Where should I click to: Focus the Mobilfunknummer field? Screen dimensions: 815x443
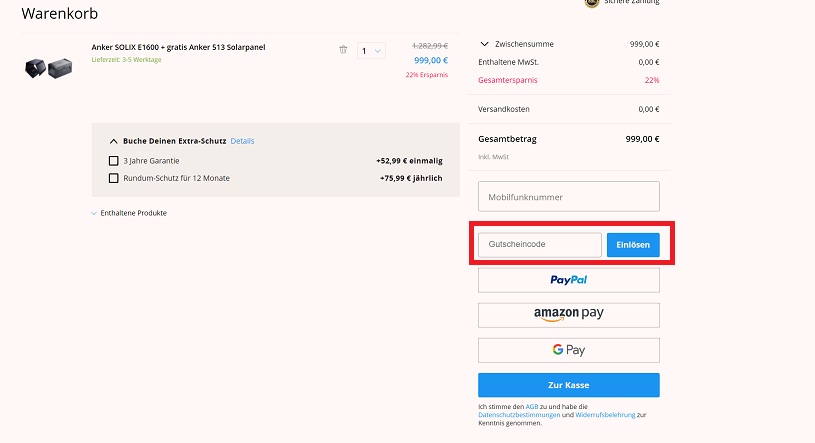pos(568,197)
